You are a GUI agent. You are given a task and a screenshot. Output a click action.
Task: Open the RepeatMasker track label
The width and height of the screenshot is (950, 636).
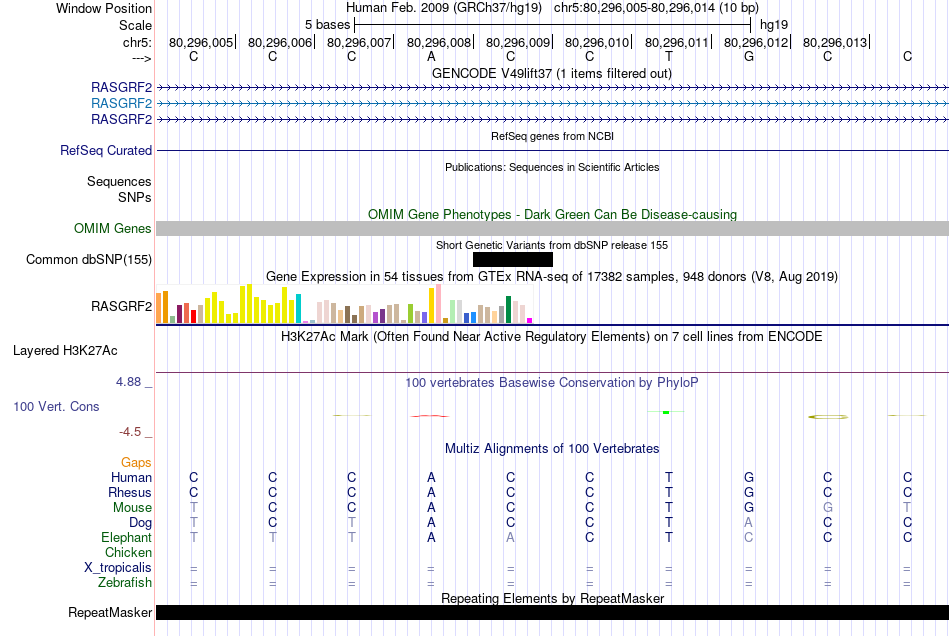click(110, 612)
